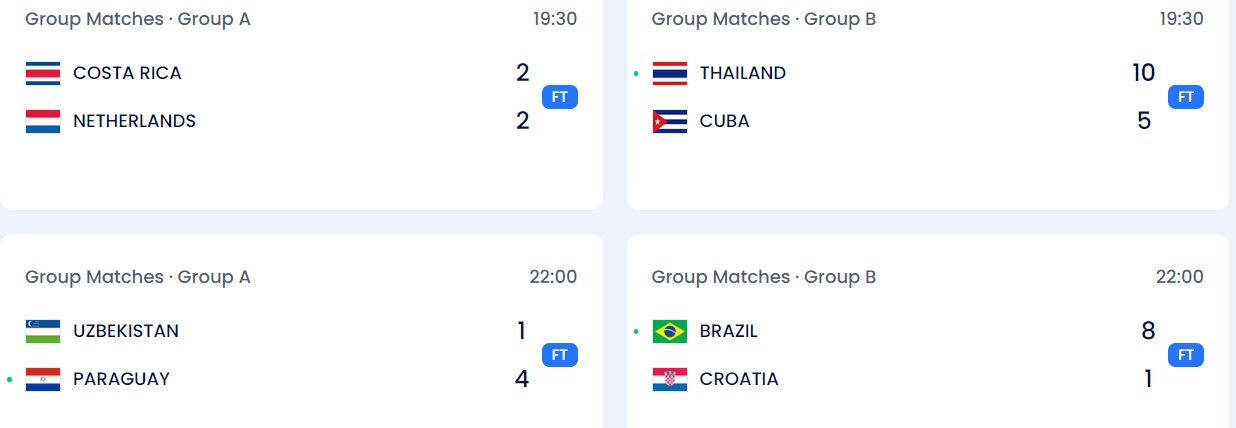Open the BRAZIL team name link
The height and width of the screenshot is (428, 1236).
coord(729,331)
